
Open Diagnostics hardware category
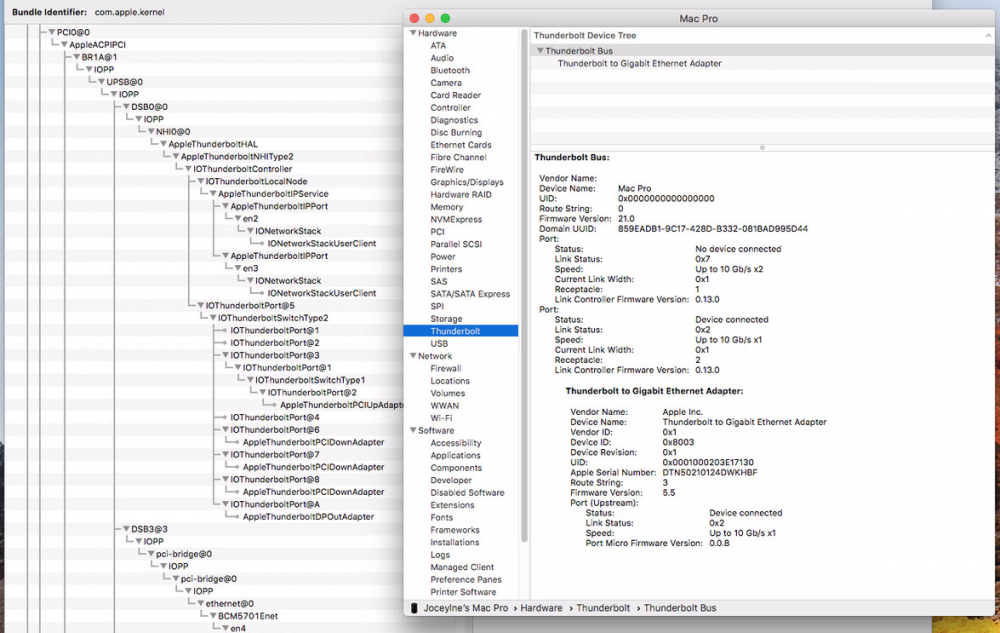(453, 120)
